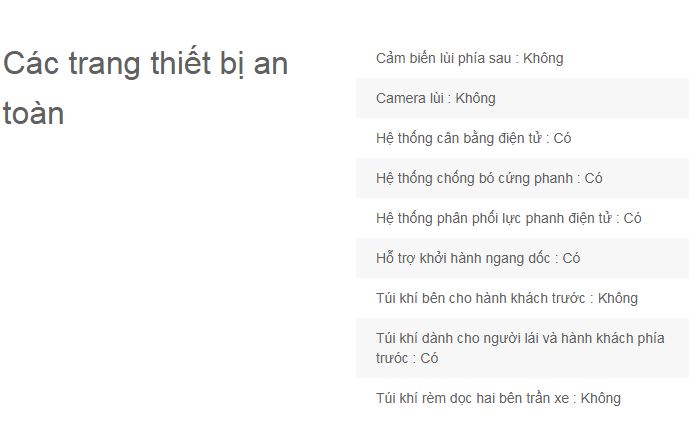Click 'Không' value for túi khí bên

(x=617, y=298)
